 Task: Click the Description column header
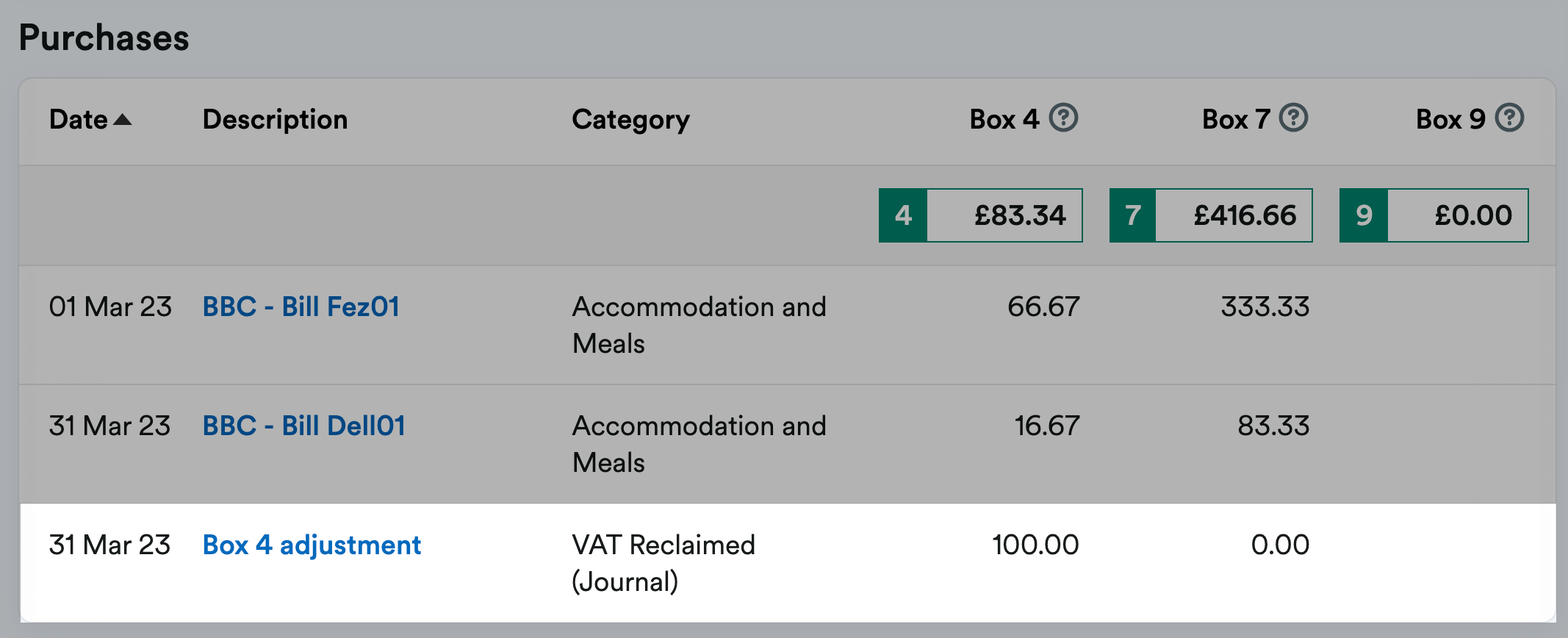(275, 119)
